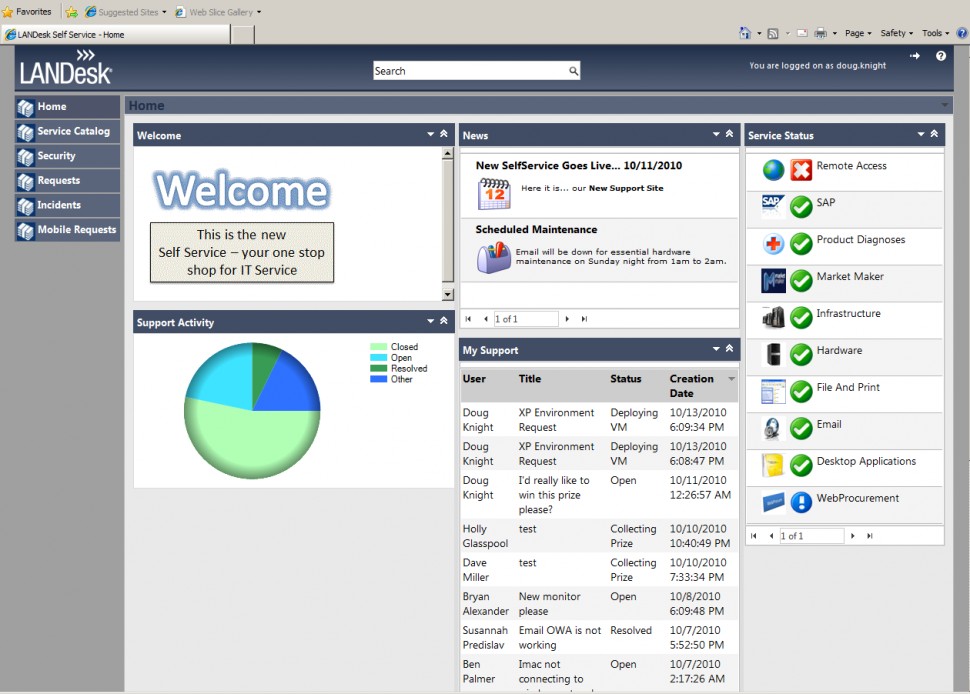970x694 pixels.
Task: Open the New SelfService Goes Live headline
Action: (578, 166)
